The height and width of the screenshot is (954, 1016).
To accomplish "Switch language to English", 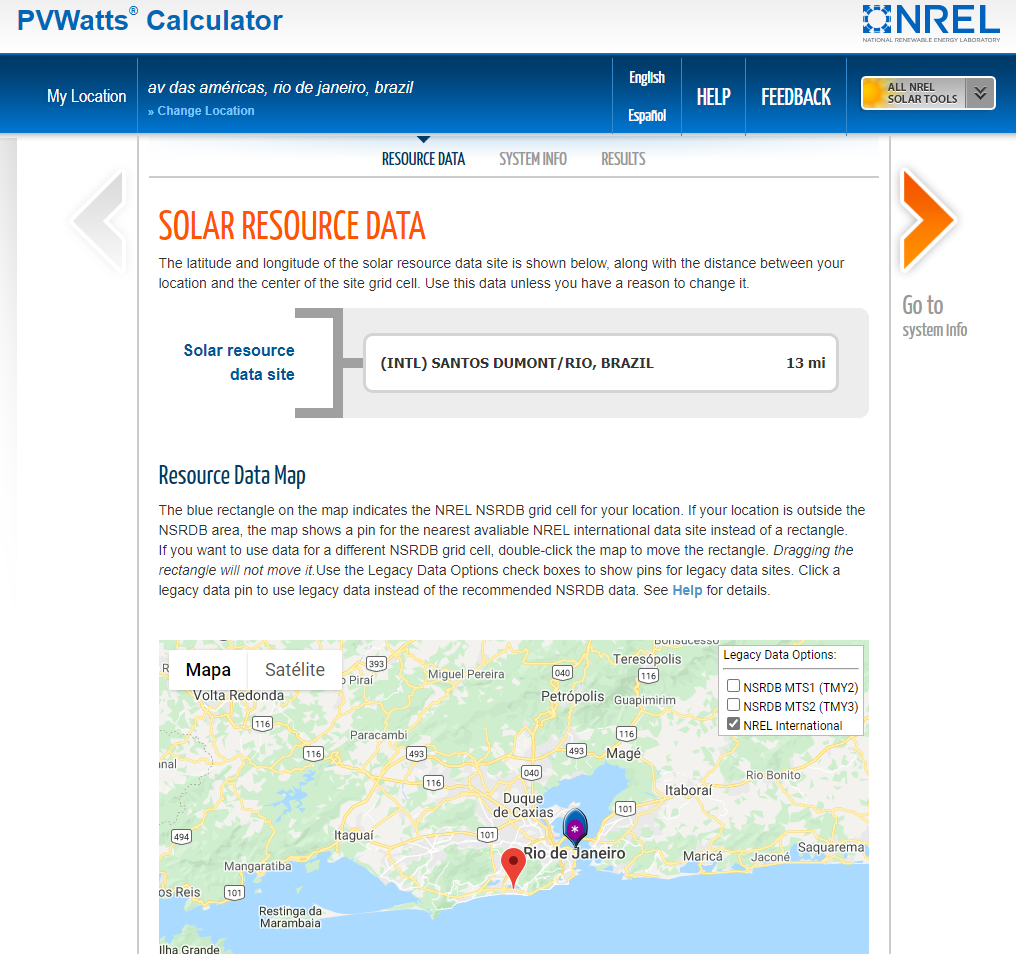I will [647, 78].
